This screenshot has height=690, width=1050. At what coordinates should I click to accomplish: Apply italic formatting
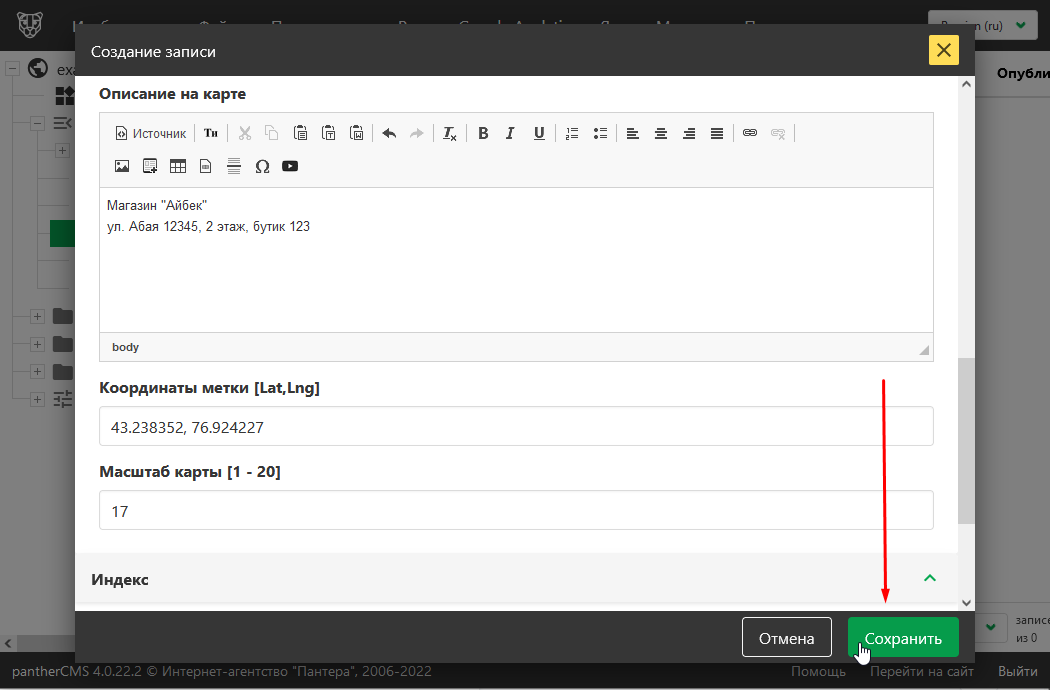(x=510, y=133)
